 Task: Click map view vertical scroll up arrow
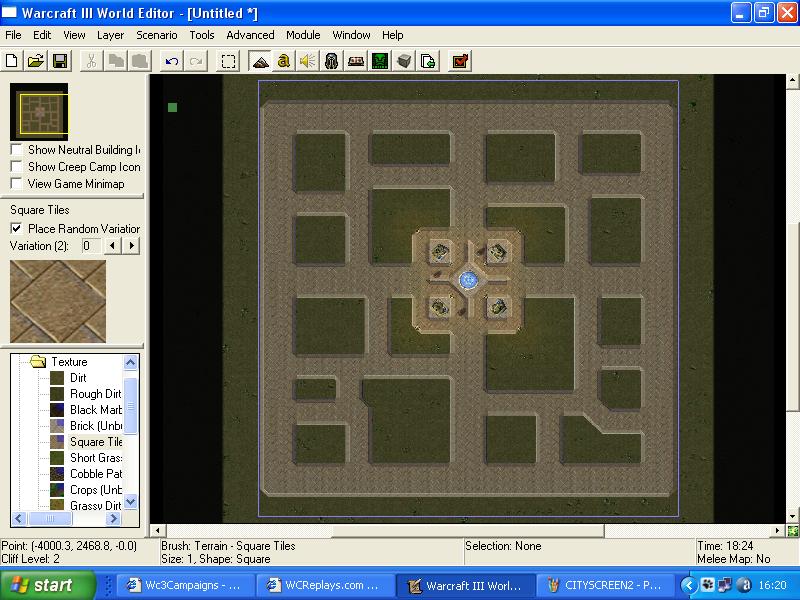[x=792, y=81]
